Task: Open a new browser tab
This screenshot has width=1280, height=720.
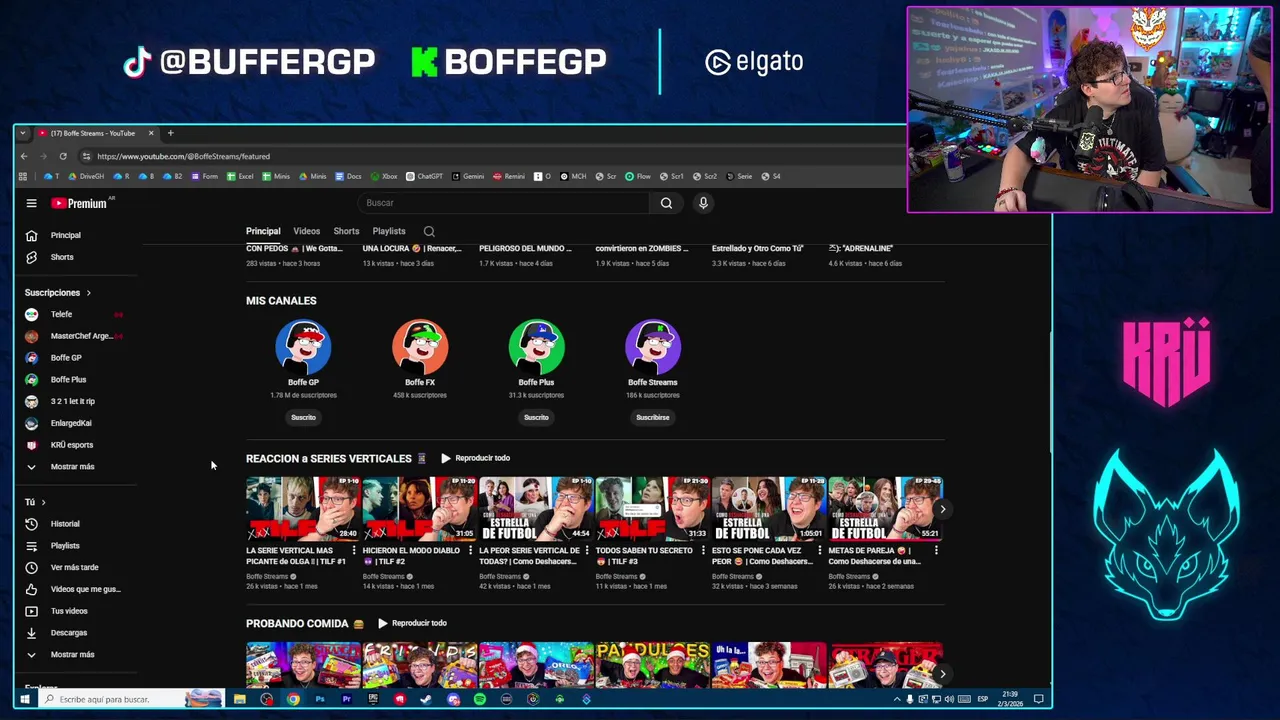Action: click(x=170, y=133)
